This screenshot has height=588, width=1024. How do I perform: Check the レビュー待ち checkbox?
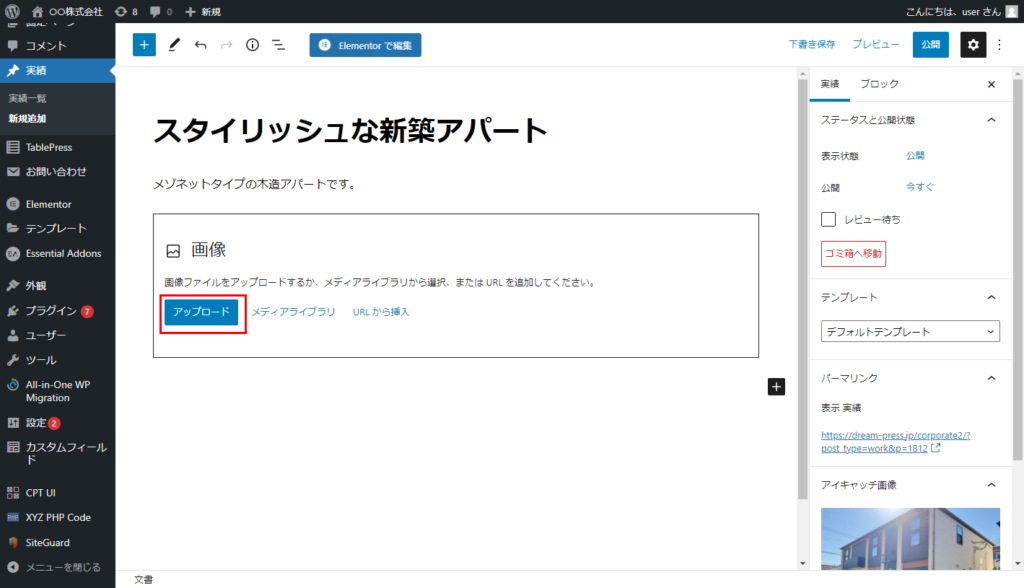[x=828, y=219]
